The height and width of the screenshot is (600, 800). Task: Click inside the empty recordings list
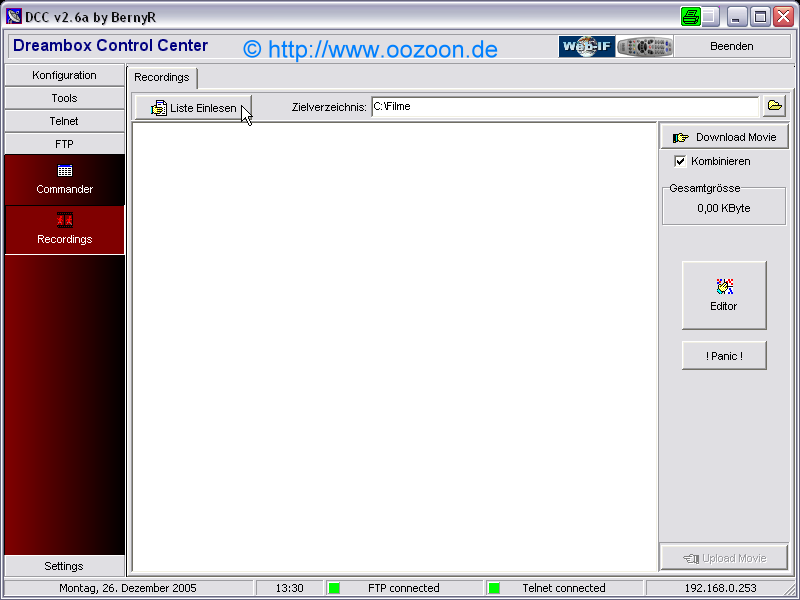394,347
